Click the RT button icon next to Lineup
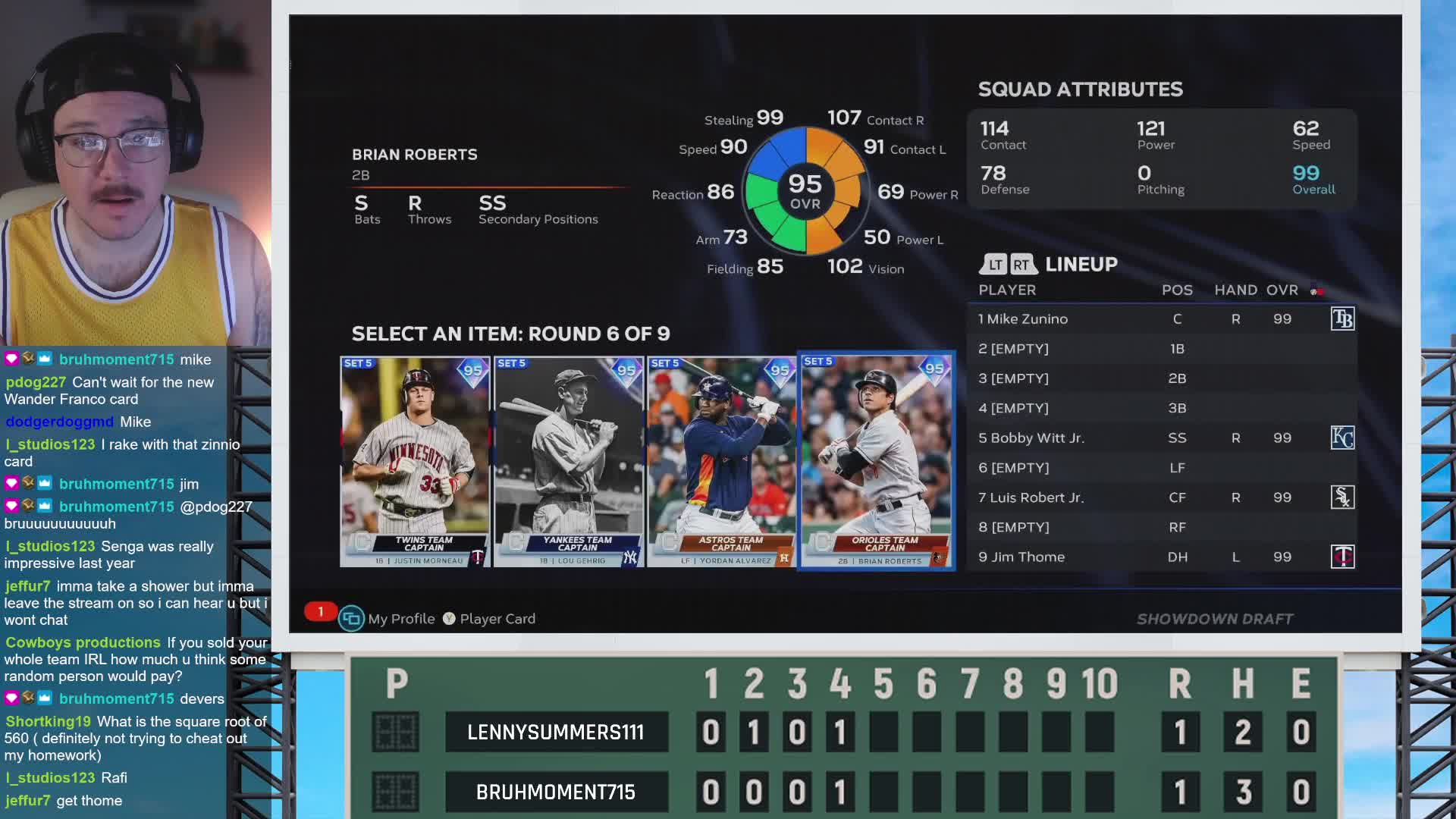 [x=1022, y=264]
